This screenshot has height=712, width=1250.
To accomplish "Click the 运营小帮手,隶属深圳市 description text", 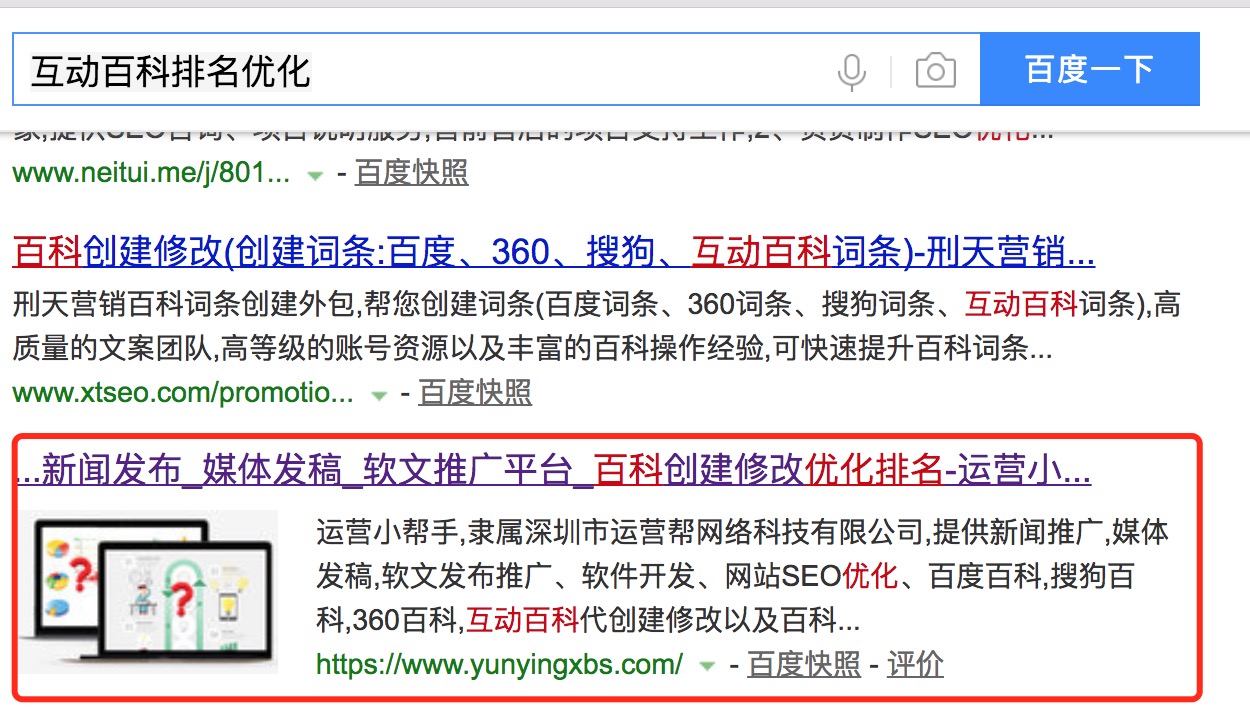I will (742, 576).
